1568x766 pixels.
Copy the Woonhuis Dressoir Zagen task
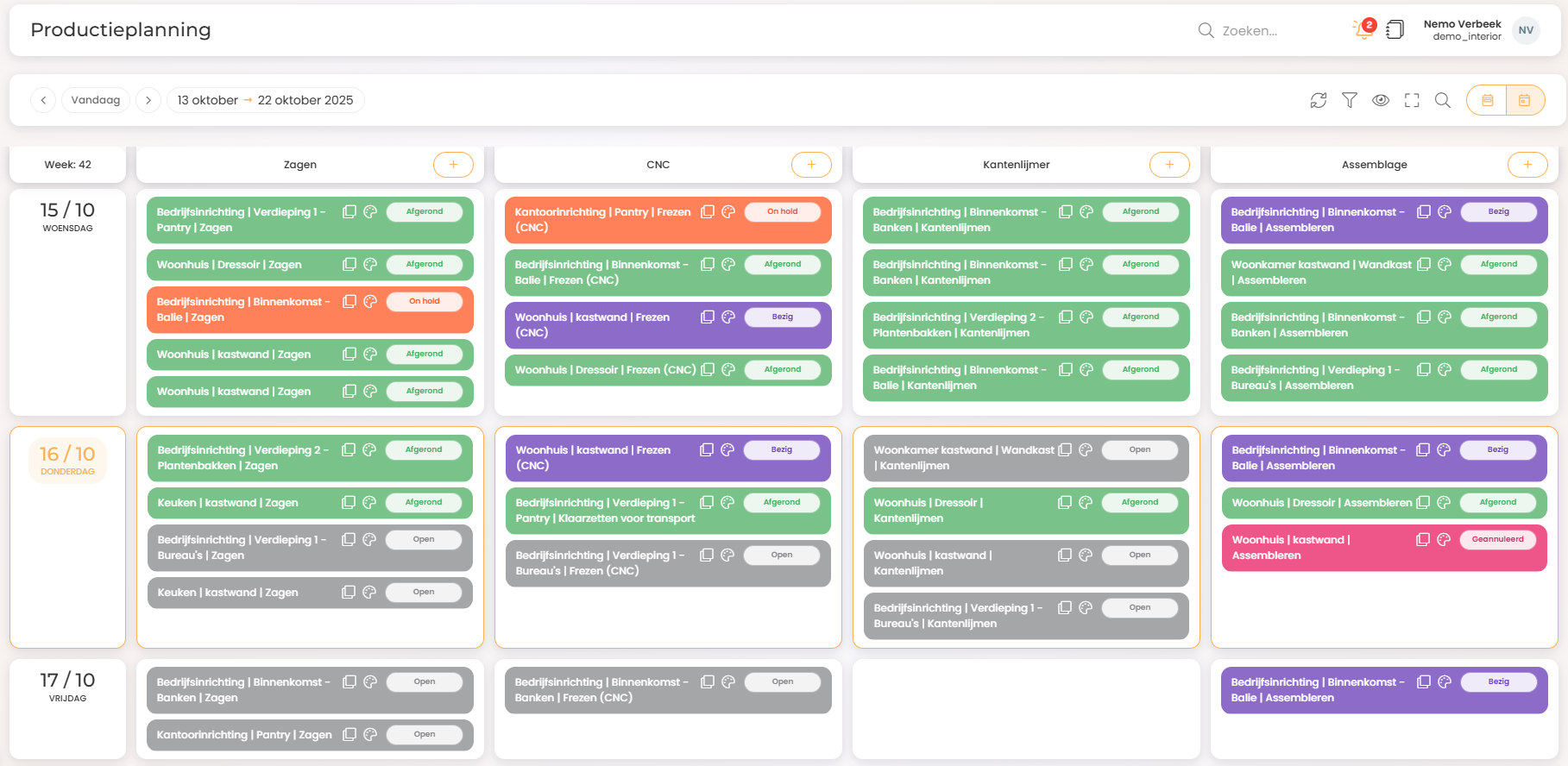click(x=349, y=265)
